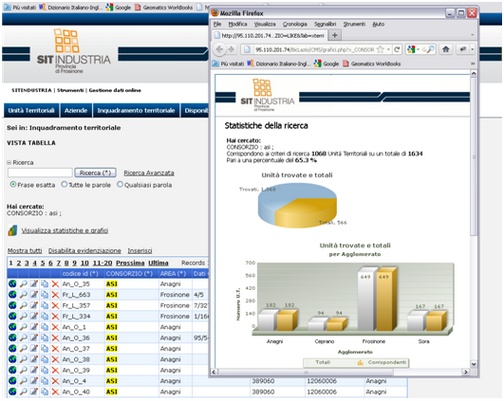Click the magnifier icon in the An_O_1 row

[x=23, y=327]
